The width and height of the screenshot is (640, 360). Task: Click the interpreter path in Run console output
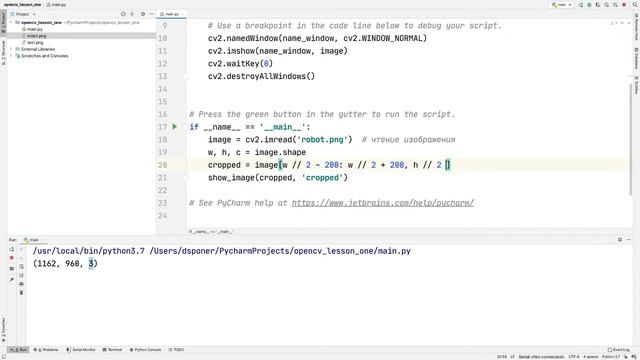pyautogui.click(x=89, y=251)
